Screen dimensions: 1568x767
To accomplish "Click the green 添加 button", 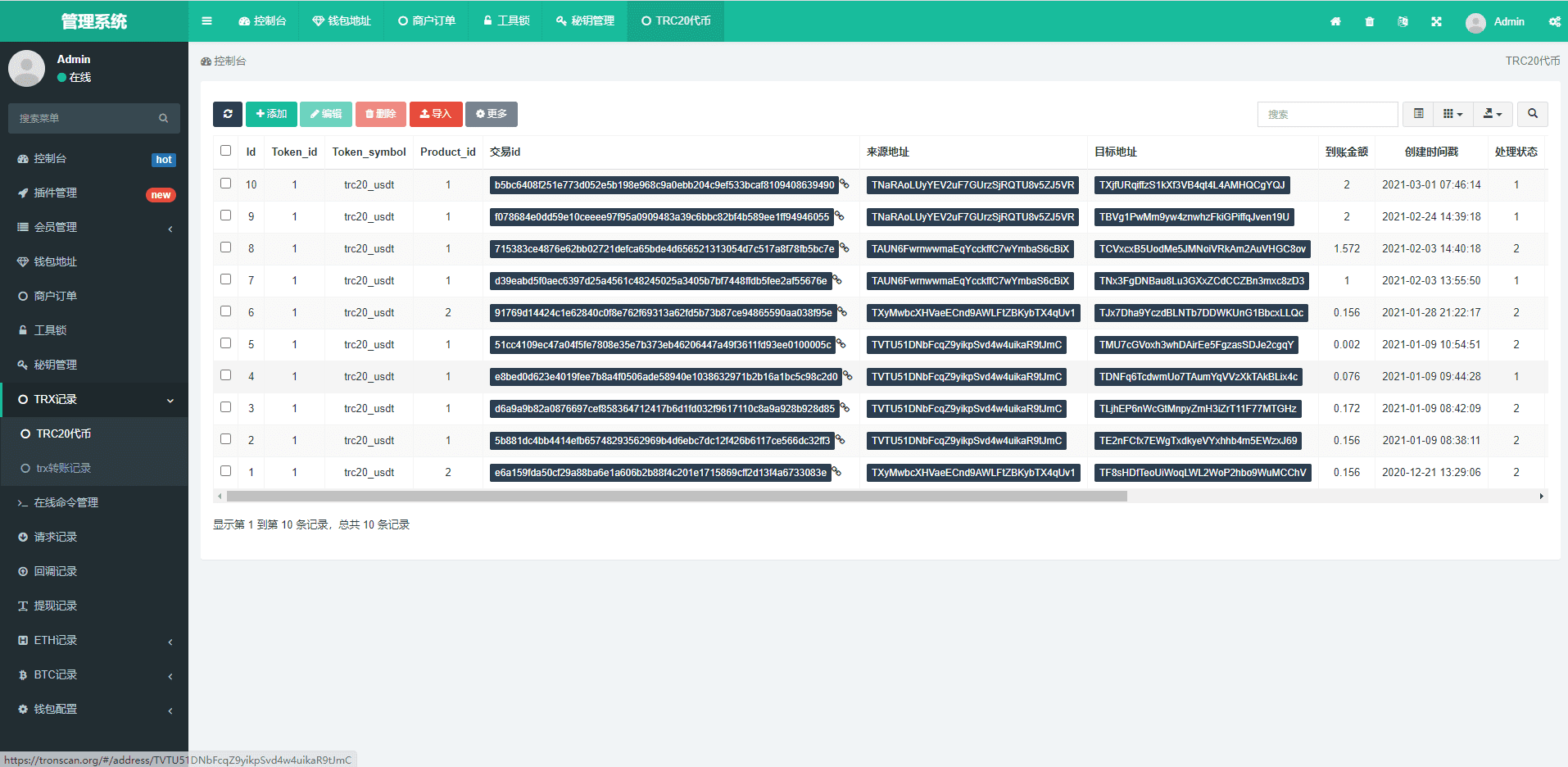I will 271,114.
